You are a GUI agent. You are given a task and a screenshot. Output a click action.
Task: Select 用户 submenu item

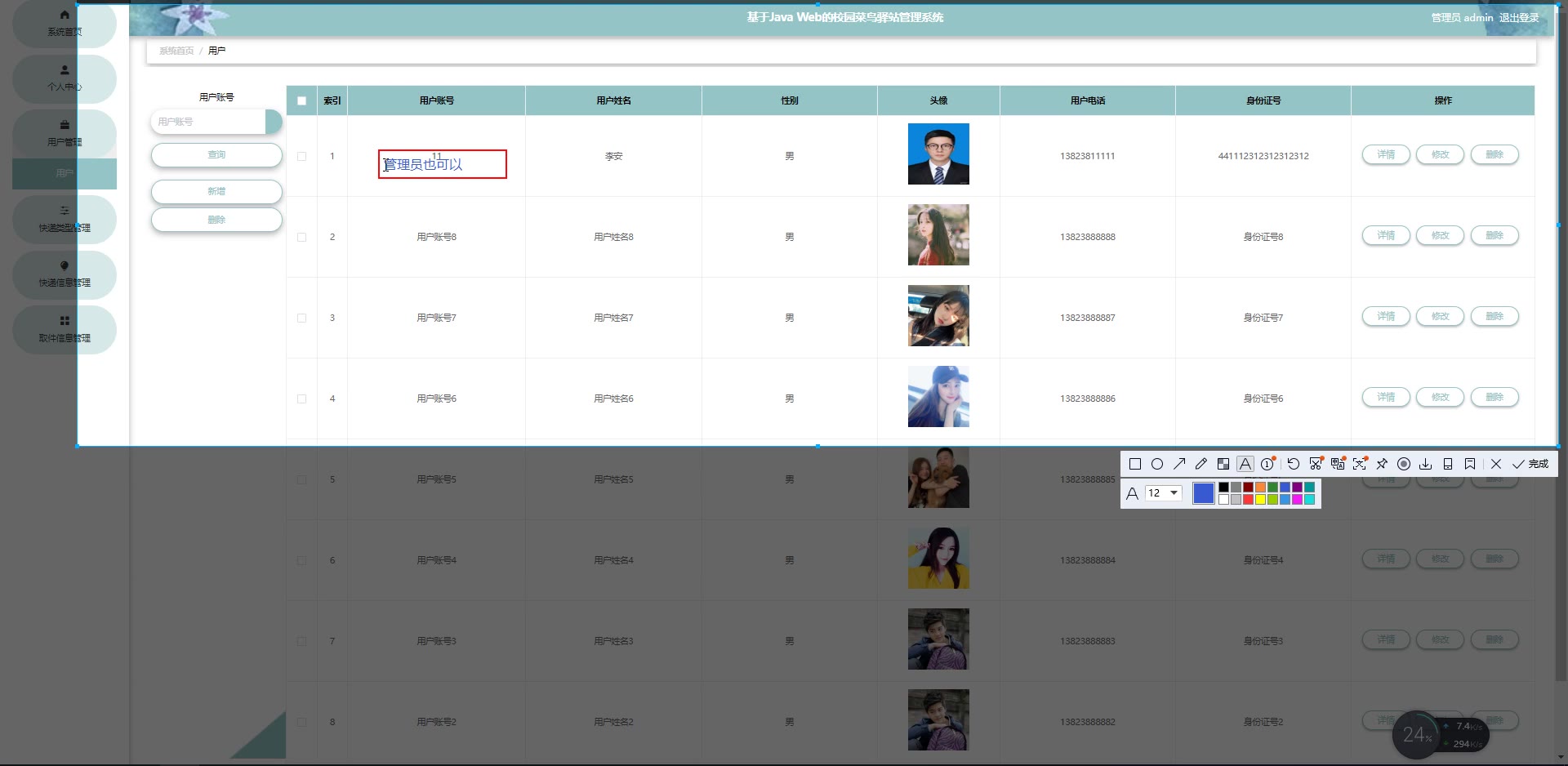pos(65,173)
